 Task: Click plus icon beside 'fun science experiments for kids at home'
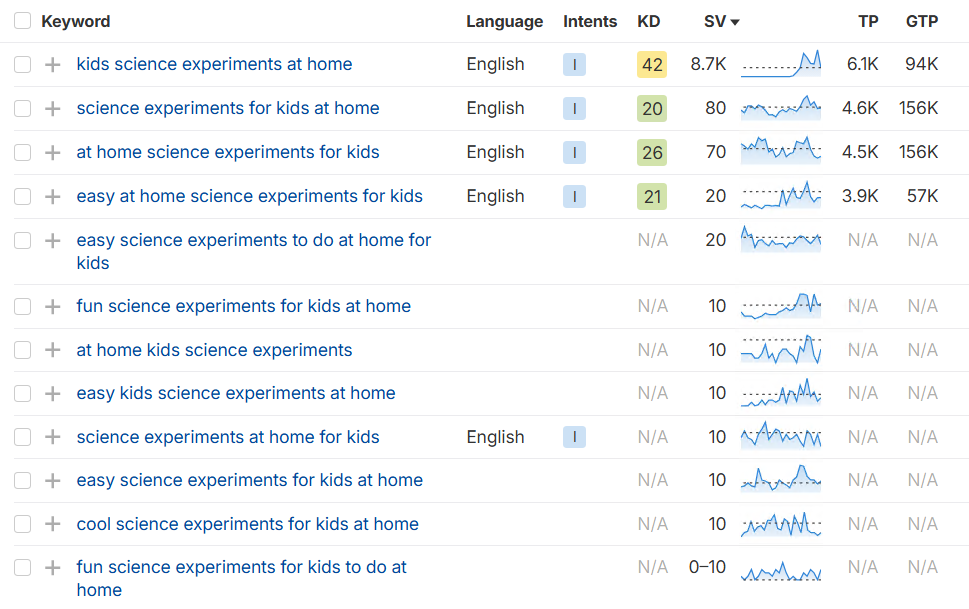53,306
